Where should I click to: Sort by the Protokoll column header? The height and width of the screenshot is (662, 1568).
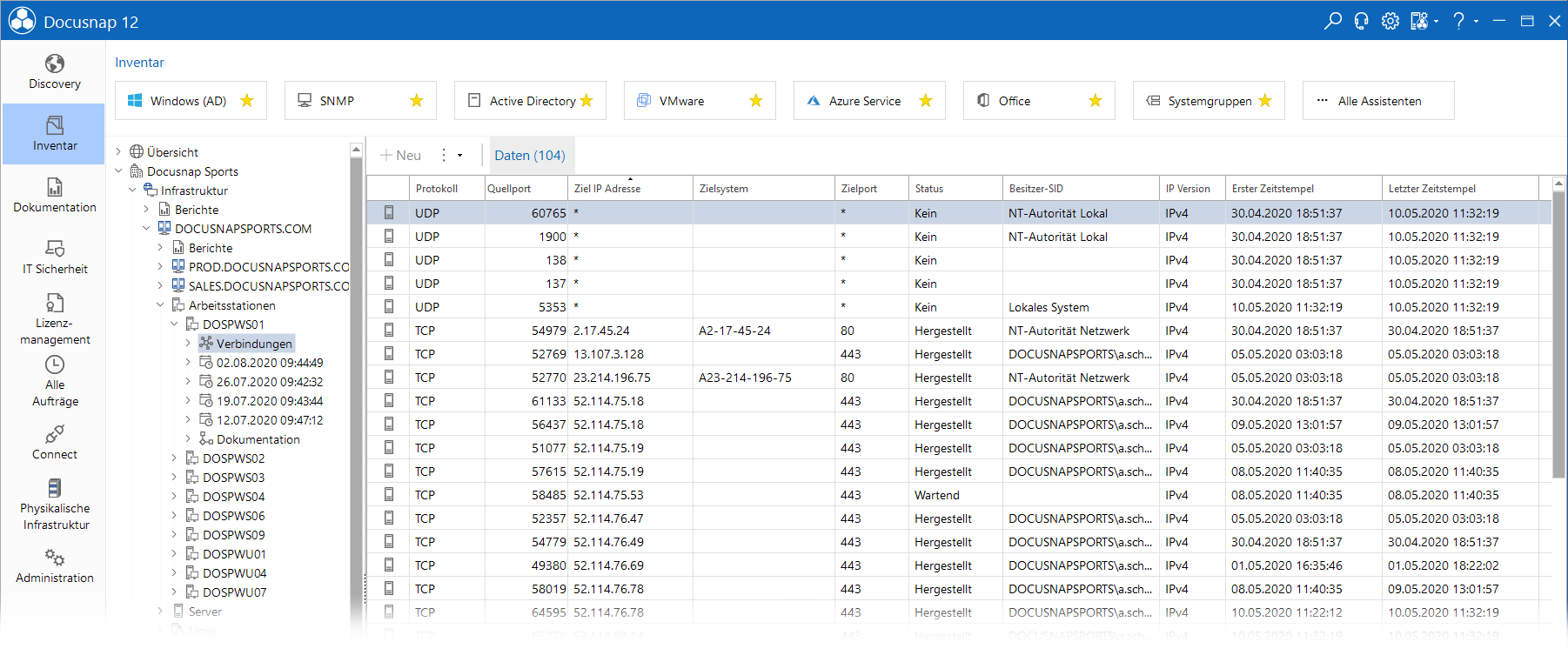click(446, 189)
